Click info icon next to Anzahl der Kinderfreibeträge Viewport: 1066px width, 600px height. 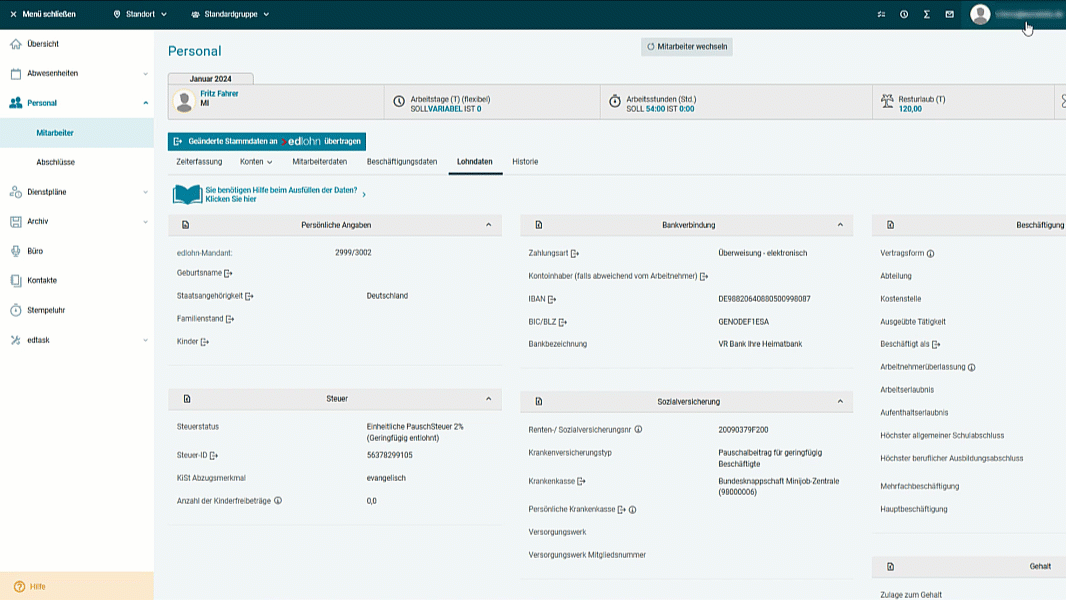[278, 501]
